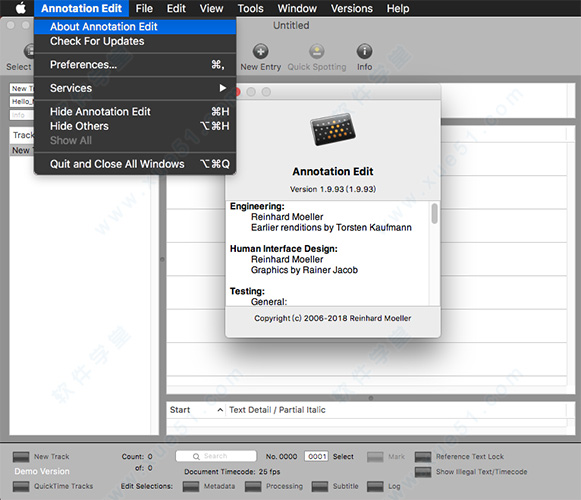
Task: Open the View menu
Action: coord(211,8)
